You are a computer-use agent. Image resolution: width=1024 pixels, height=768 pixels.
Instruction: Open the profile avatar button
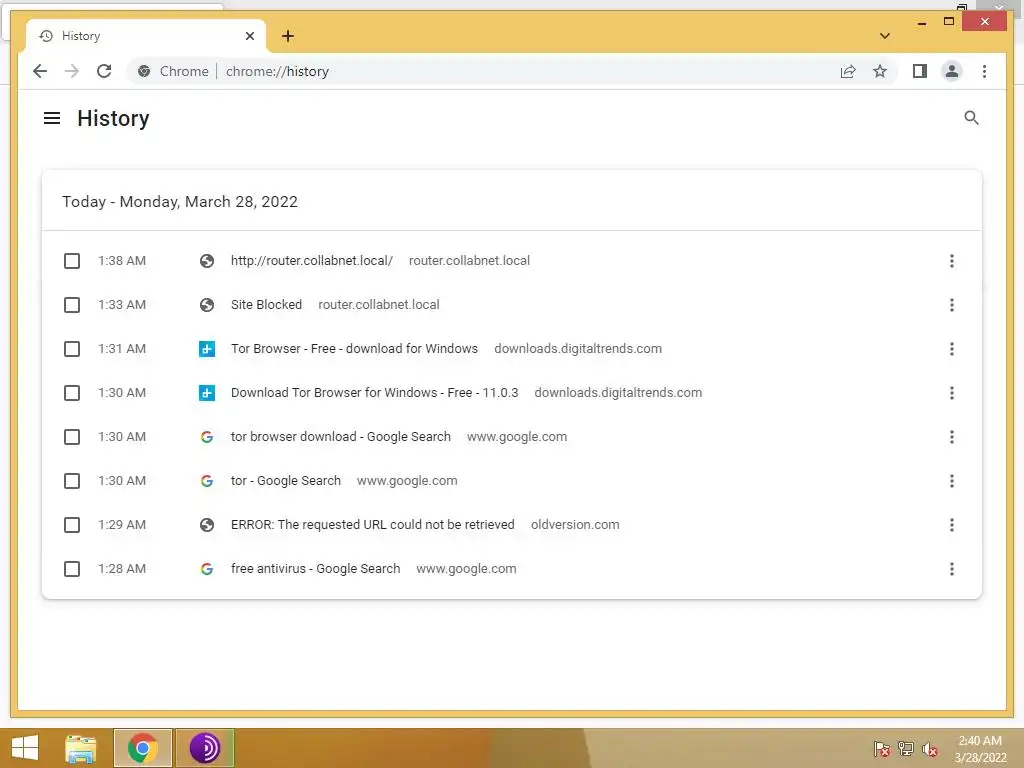(x=952, y=71)
